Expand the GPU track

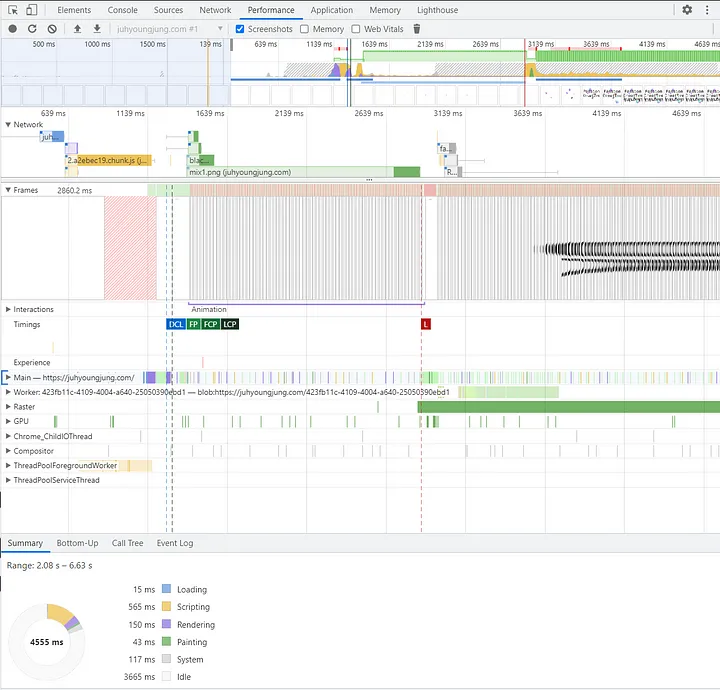click(8, 421)
